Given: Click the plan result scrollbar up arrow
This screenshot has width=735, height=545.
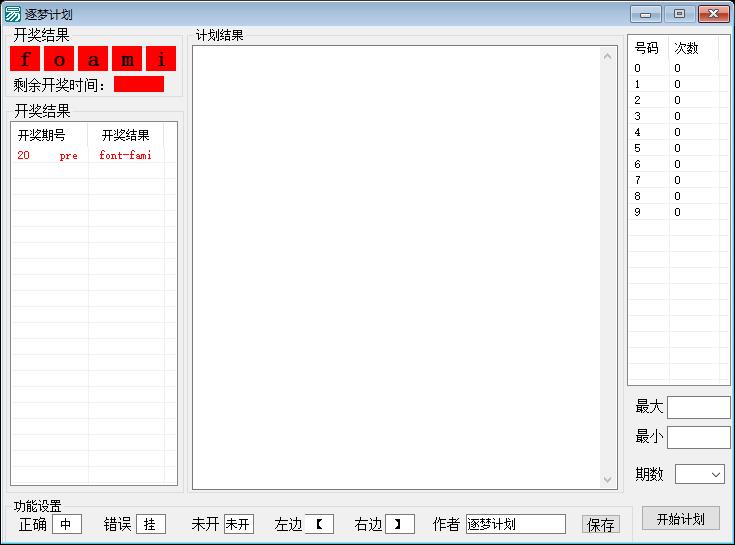Looking at the screenshot, I should pos(608,57).
